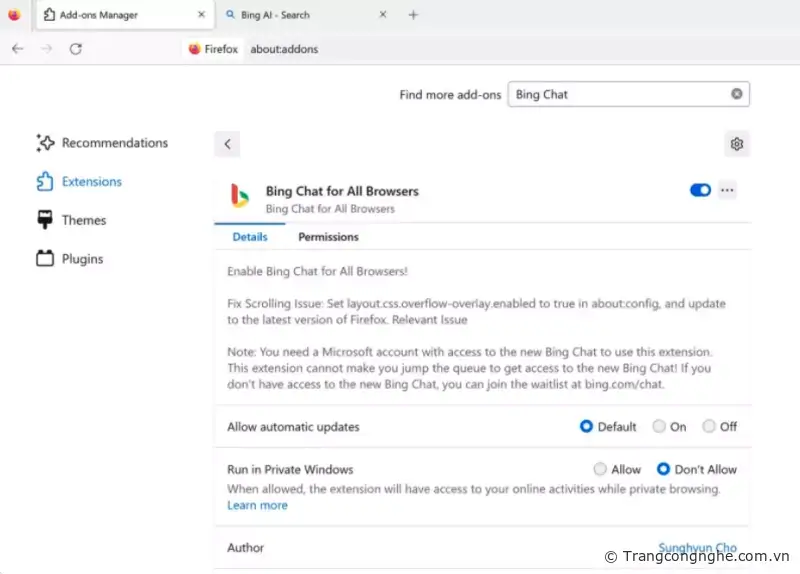Click the Find more add-ons search field

618,94
